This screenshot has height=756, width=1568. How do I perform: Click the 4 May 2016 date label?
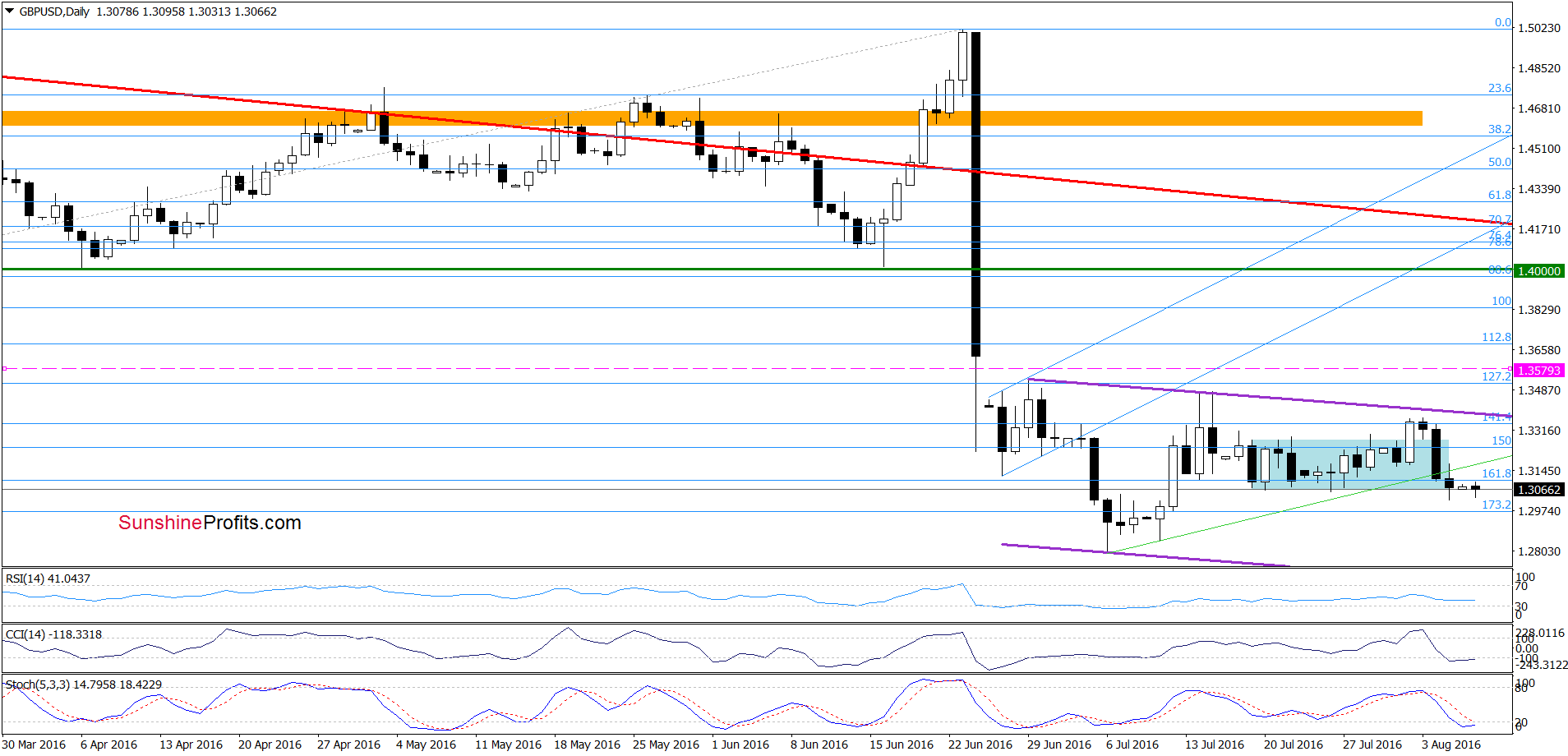pyautogui.click(x=426, y=744)
